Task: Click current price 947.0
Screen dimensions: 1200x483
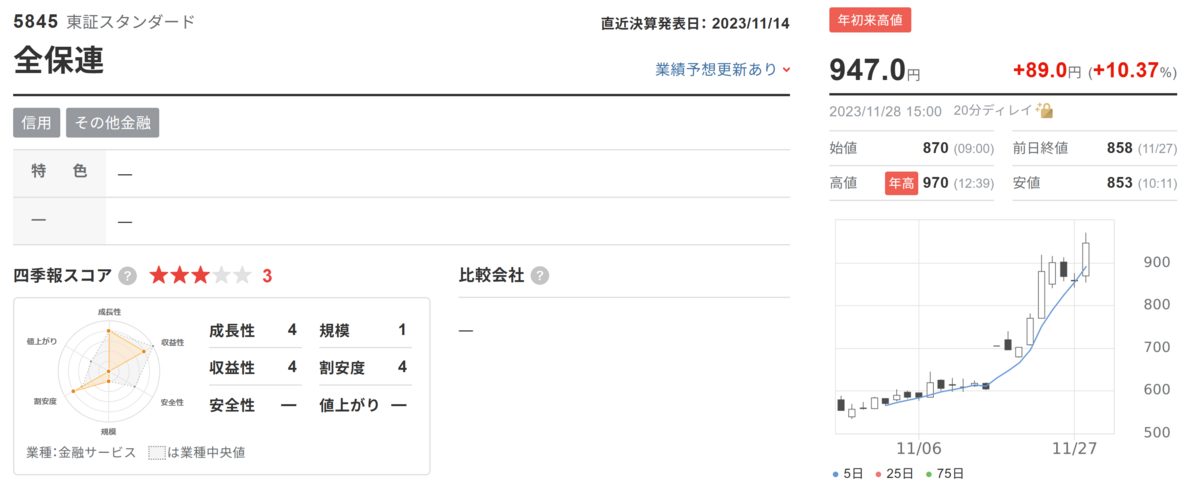Action: tap(868, 70)
